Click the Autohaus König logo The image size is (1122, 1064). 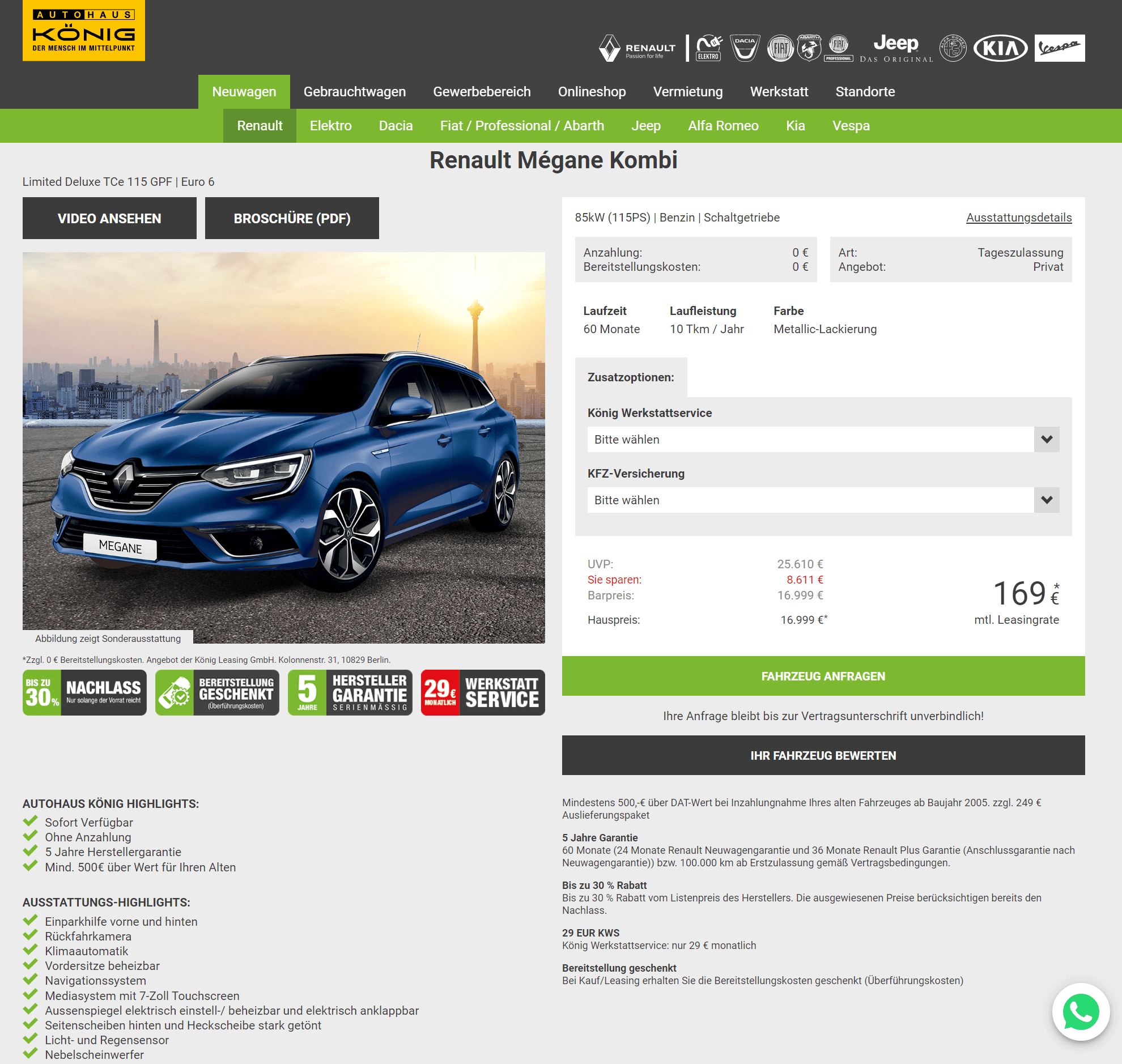pos(83,31)
